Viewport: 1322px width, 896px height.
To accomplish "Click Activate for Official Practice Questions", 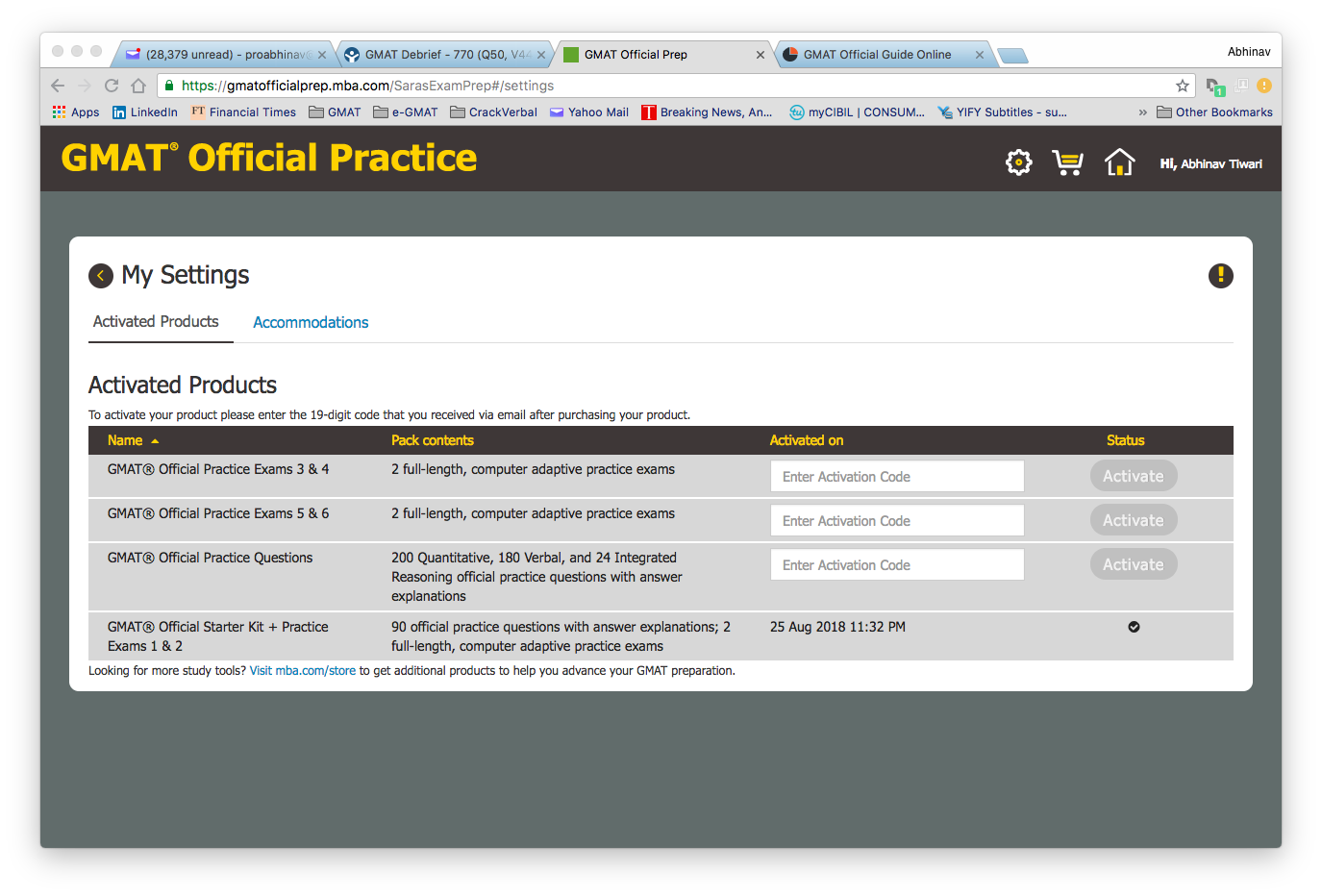I will (1133, 564).
